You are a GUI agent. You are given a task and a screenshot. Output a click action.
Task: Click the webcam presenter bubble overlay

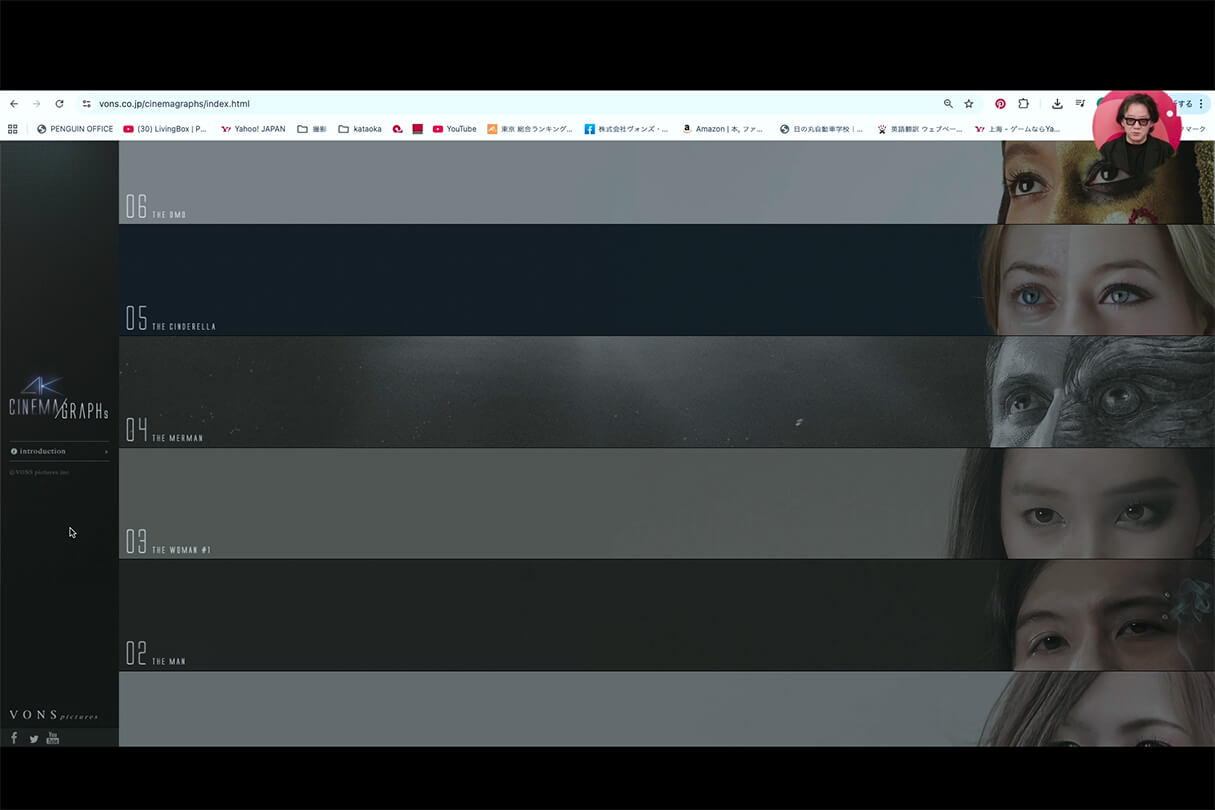(1137, 131)
